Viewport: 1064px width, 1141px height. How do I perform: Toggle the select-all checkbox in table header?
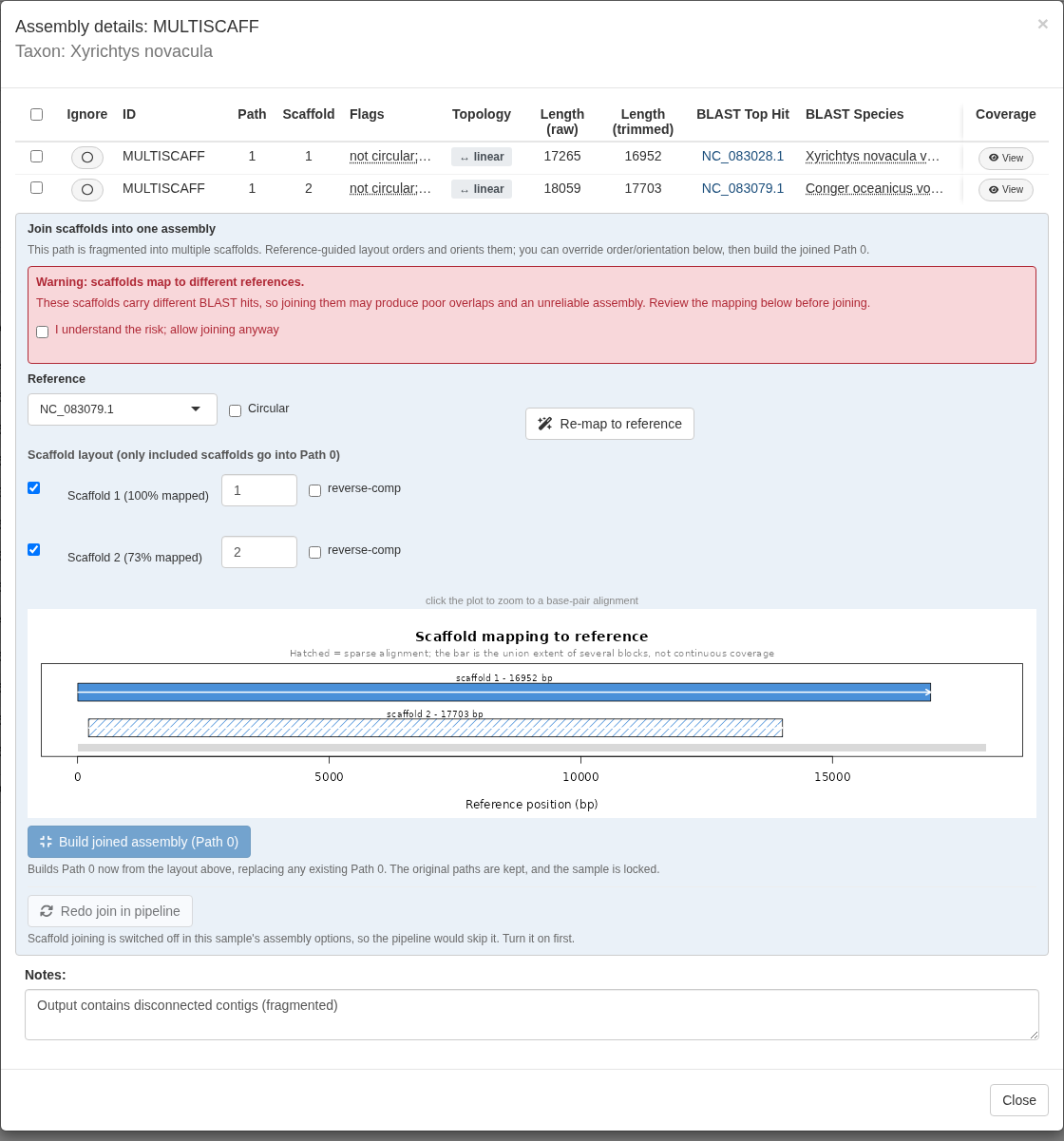tap(37, 114)
